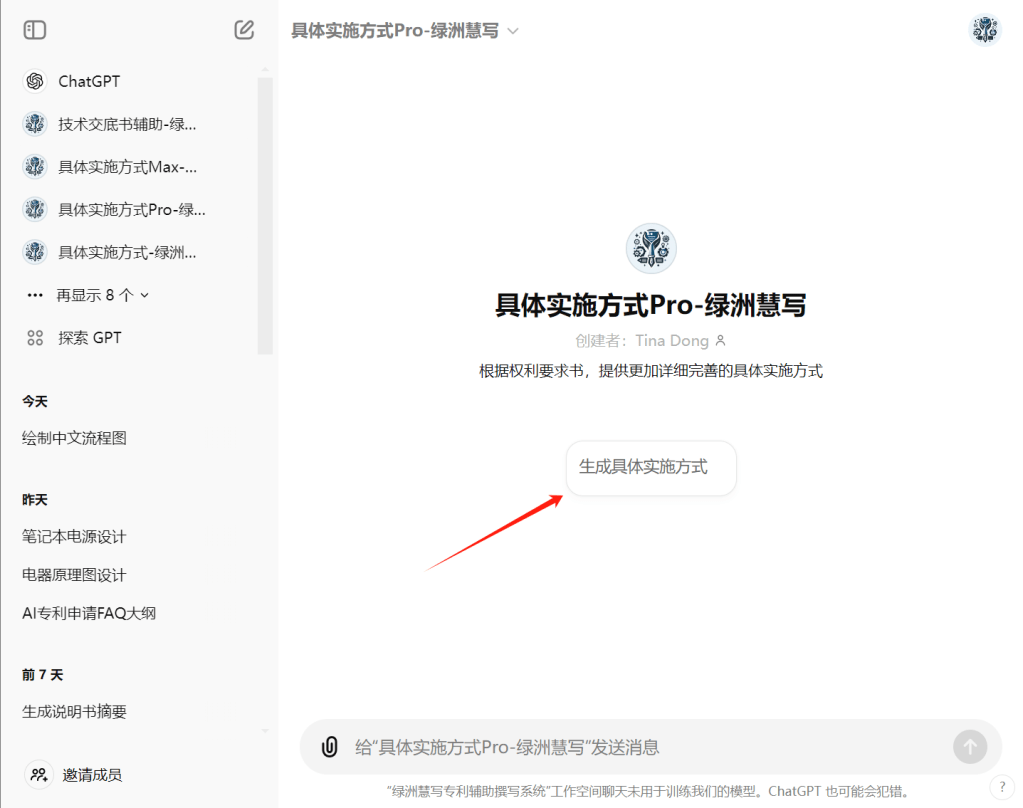Click the central GPT logo avatar

click(651, 248)
